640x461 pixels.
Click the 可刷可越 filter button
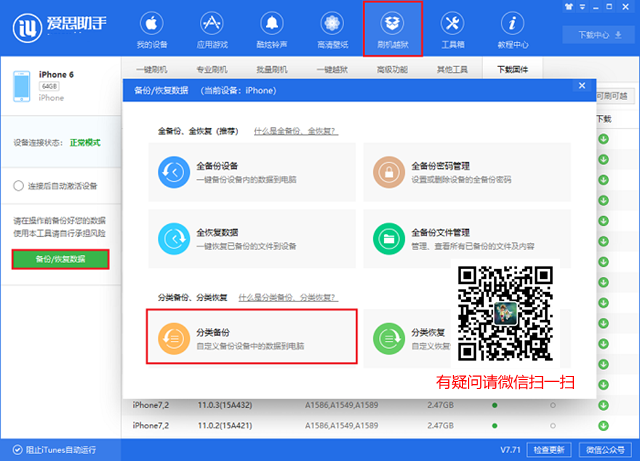[x=616, y=96]
